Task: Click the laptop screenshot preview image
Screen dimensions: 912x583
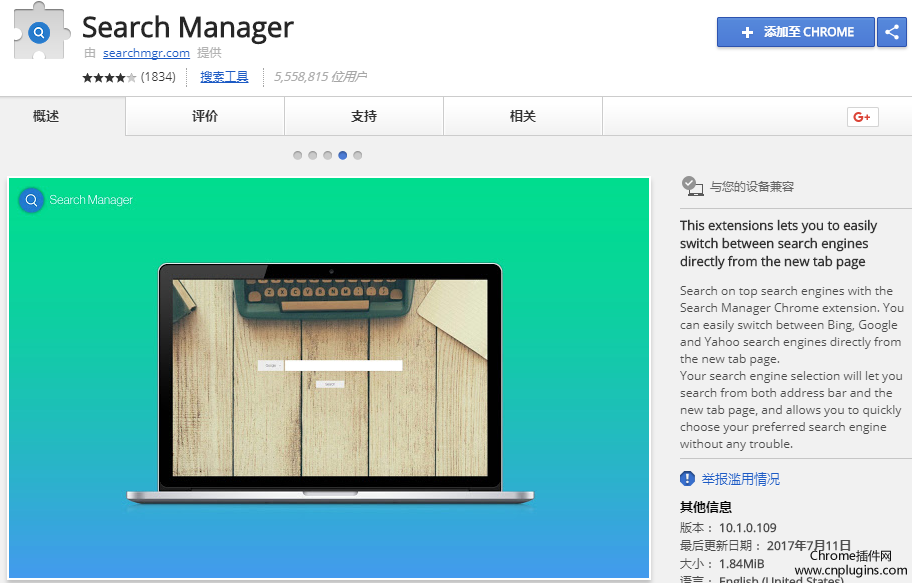Action: (329, 378)
